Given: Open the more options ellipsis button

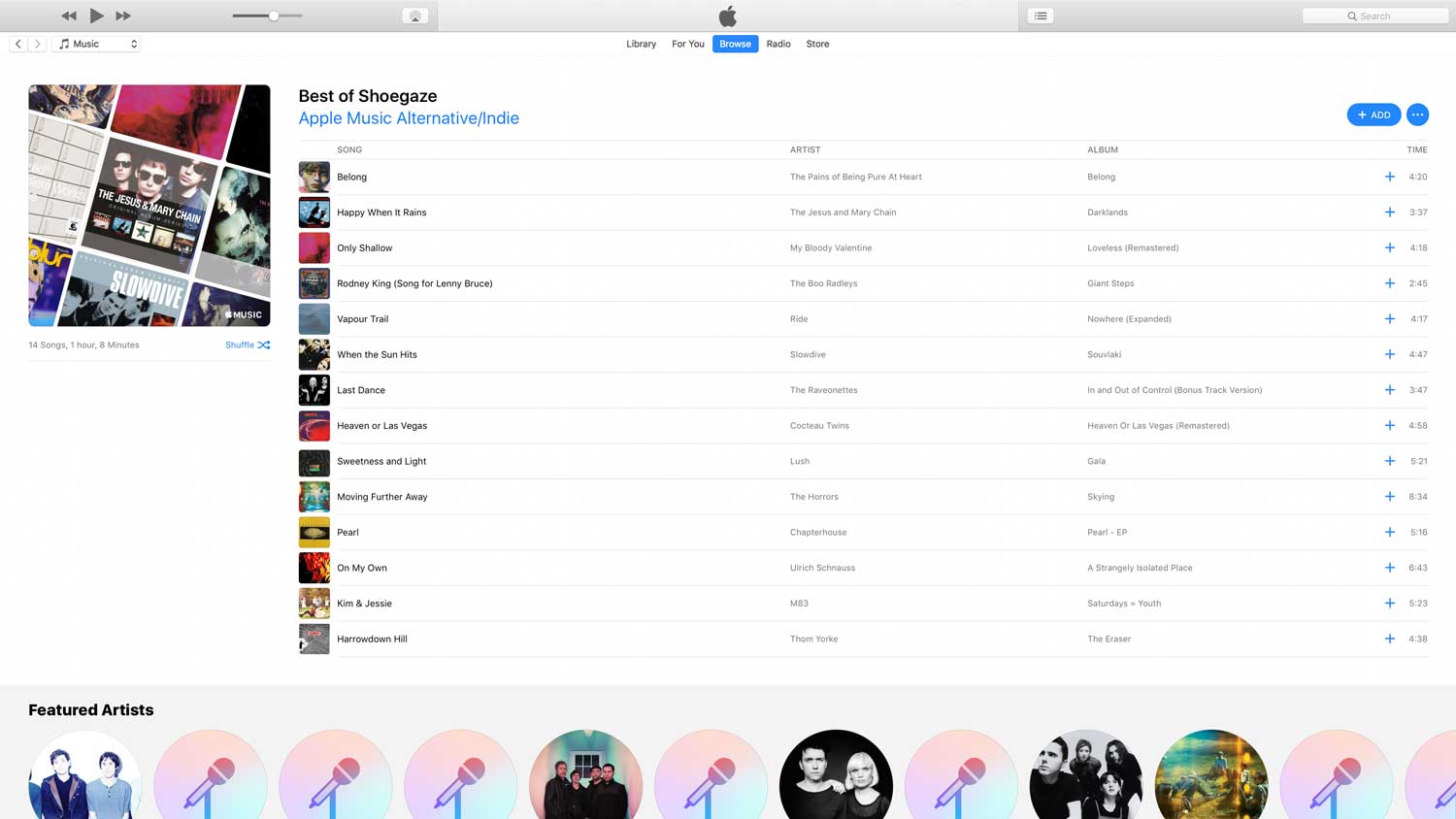Looking at the screenshot, I should tap(1417, 115).
